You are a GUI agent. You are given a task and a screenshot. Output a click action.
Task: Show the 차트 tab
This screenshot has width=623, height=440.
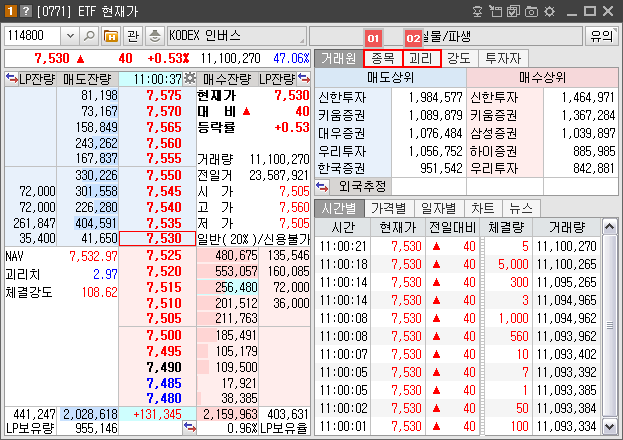[x=482, y=208]
